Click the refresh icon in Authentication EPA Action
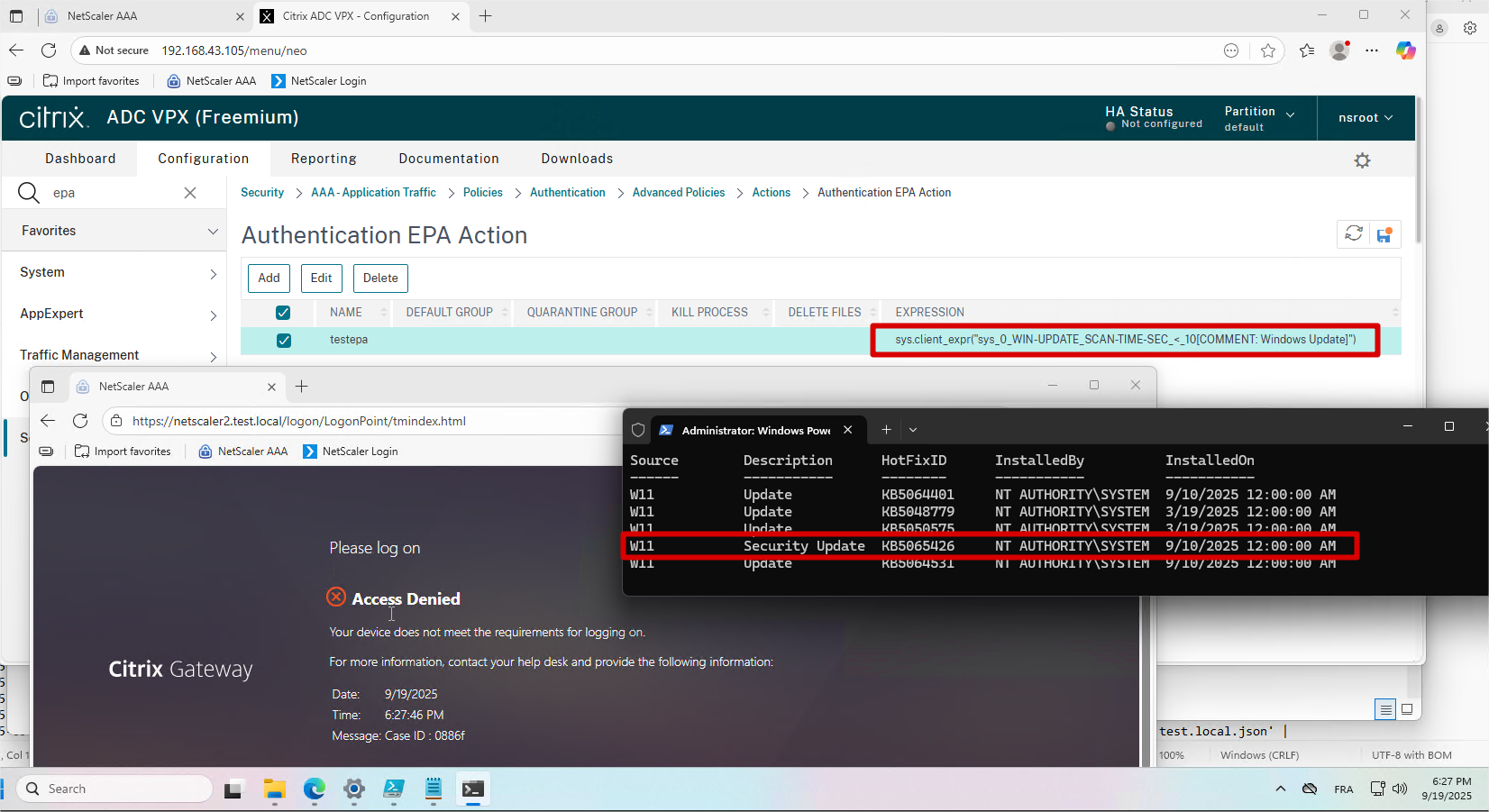Image resolution: width=1489 pixels, height=812 pixels. 1353,234
